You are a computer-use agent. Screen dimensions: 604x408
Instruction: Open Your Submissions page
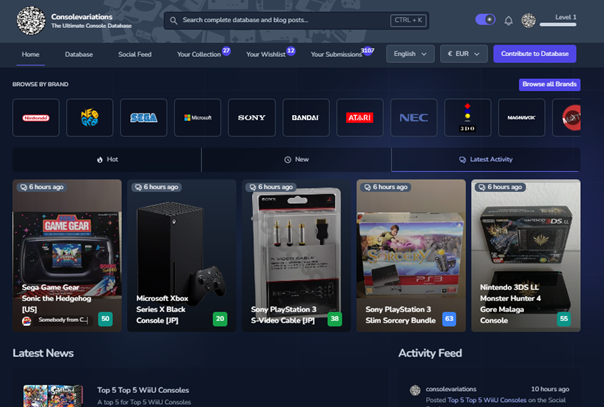[336, 54]
